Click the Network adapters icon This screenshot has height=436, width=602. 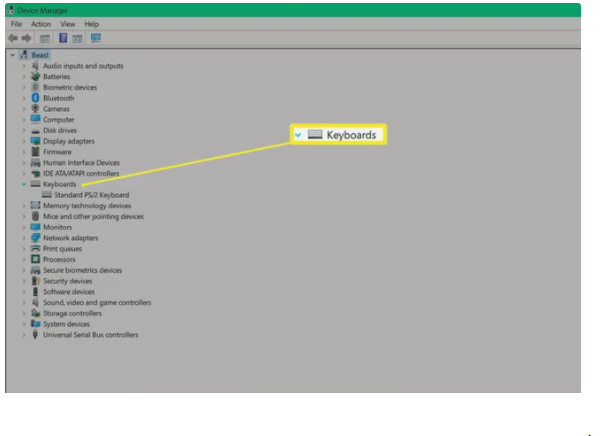coord(35,238)
